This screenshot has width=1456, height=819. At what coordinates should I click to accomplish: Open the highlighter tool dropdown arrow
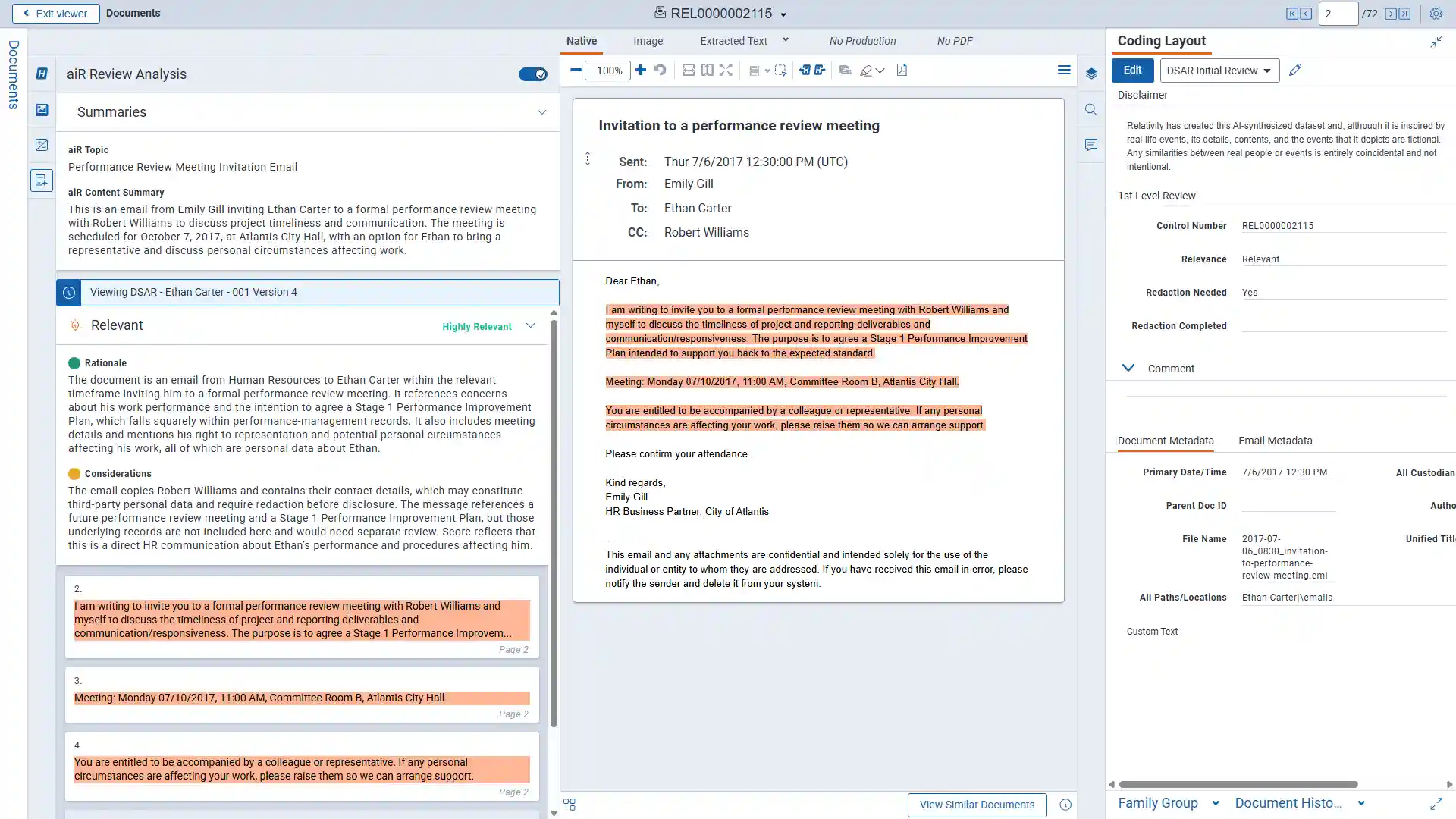click(x=880, y=71)
